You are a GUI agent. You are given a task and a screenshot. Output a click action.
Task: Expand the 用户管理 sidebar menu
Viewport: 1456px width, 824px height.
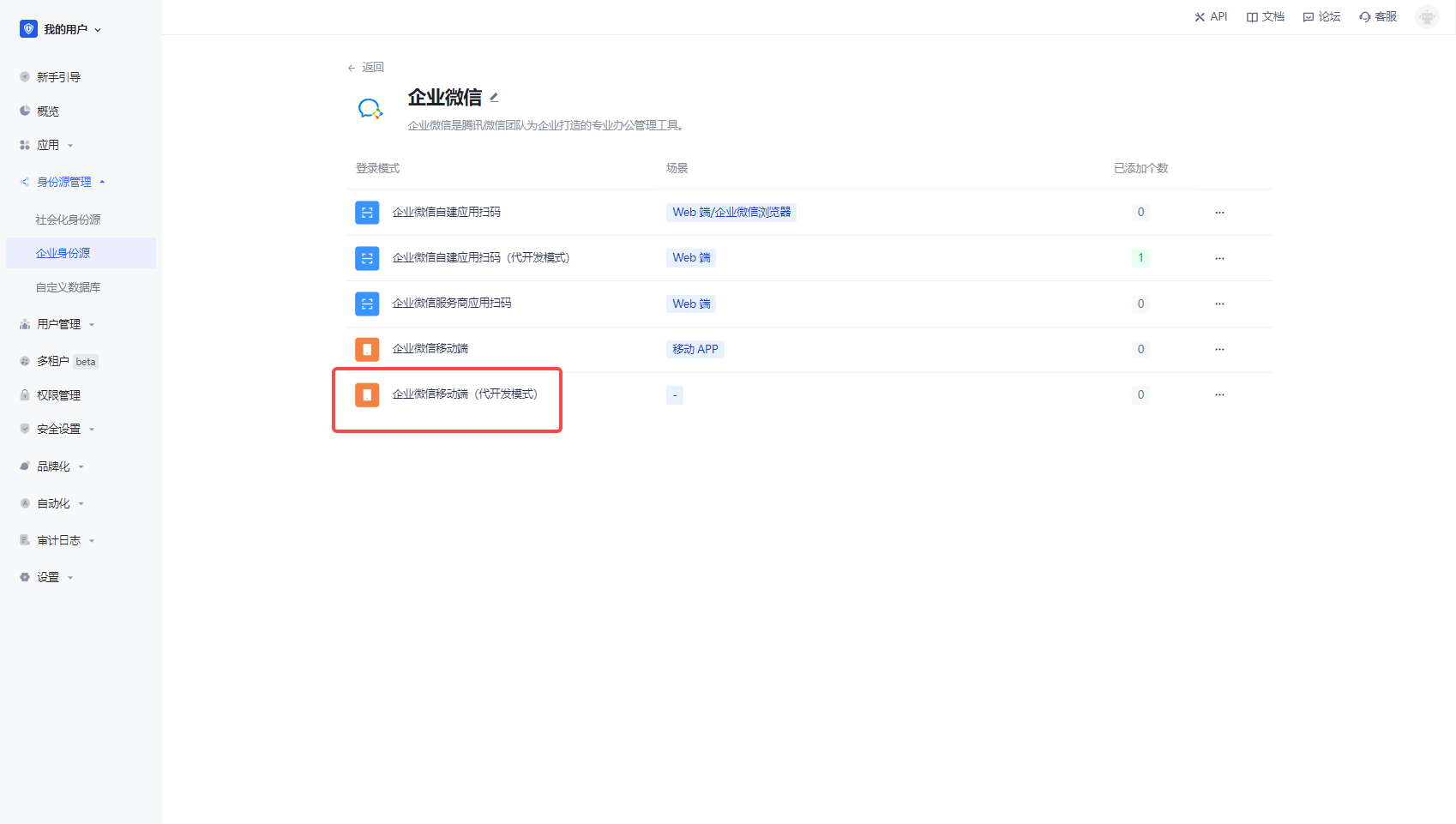click(x=58, y=324)
